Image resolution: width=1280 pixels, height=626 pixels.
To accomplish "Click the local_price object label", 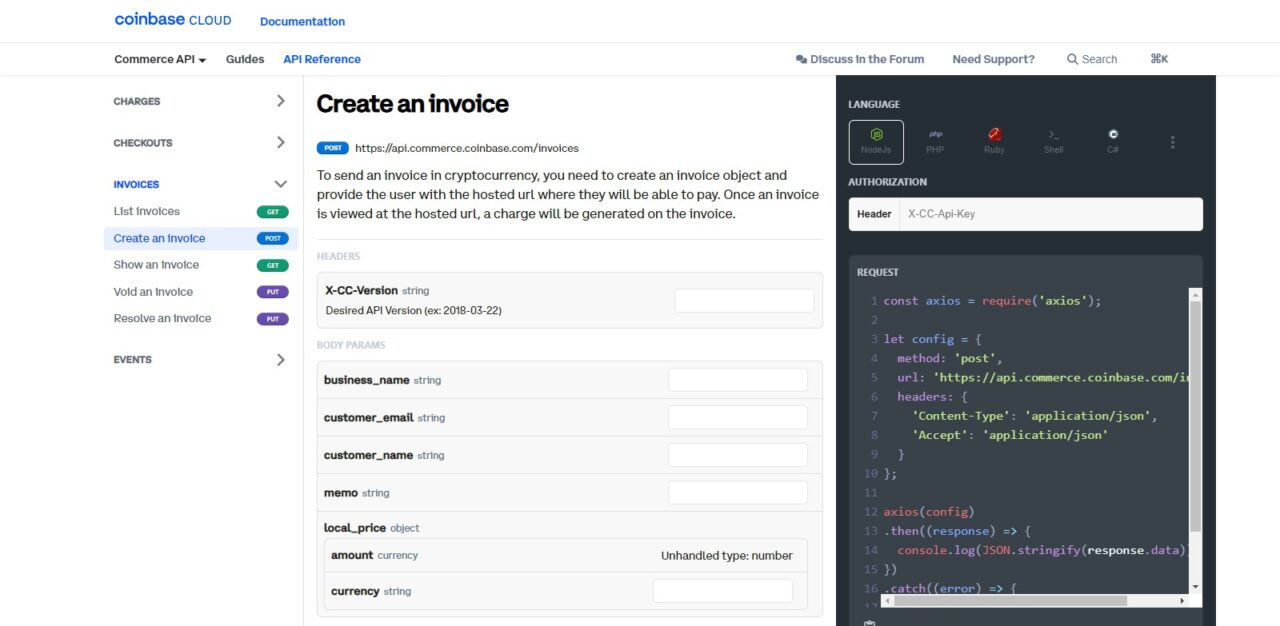I will tap(372, 528).
